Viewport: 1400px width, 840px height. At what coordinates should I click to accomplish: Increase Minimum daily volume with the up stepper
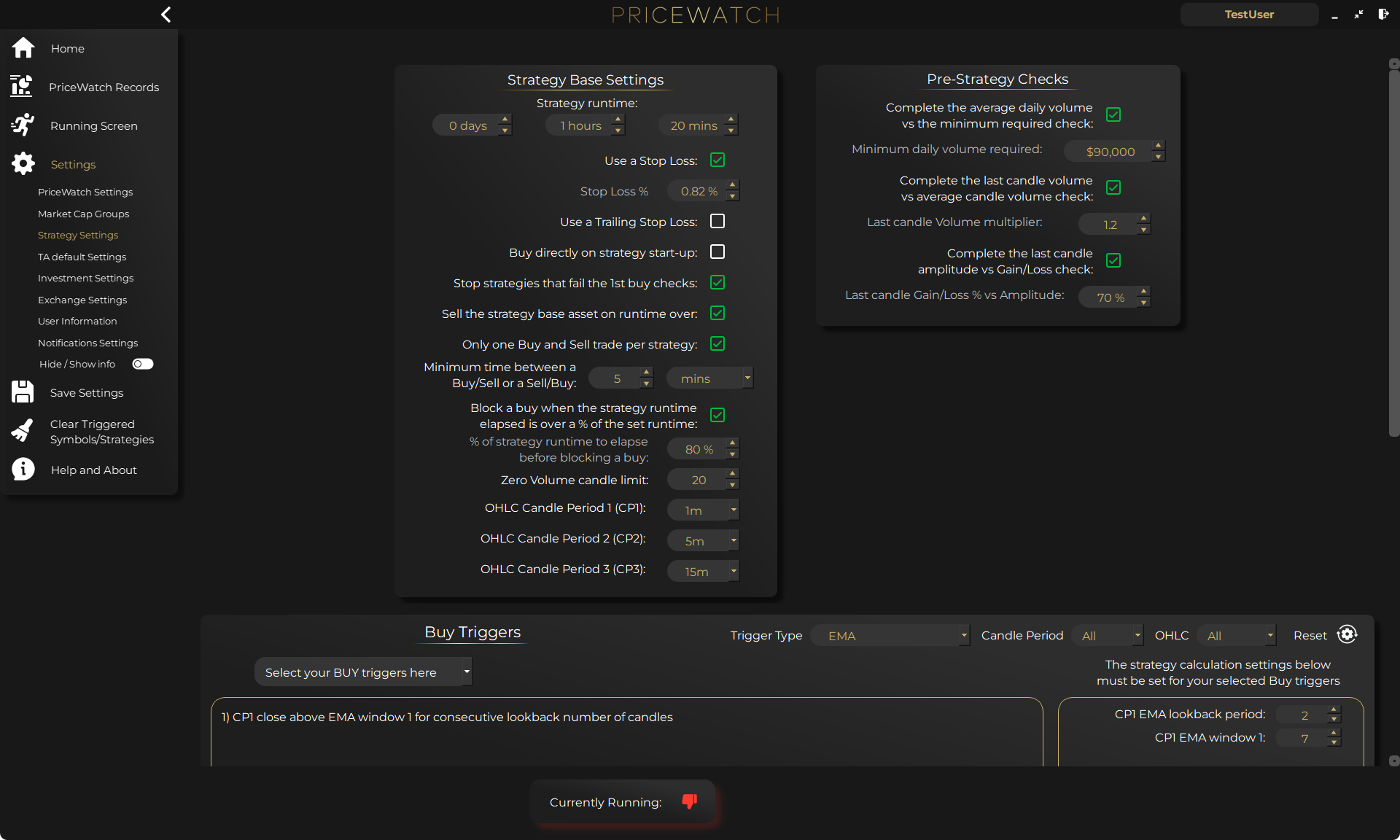coord(1159,146)
